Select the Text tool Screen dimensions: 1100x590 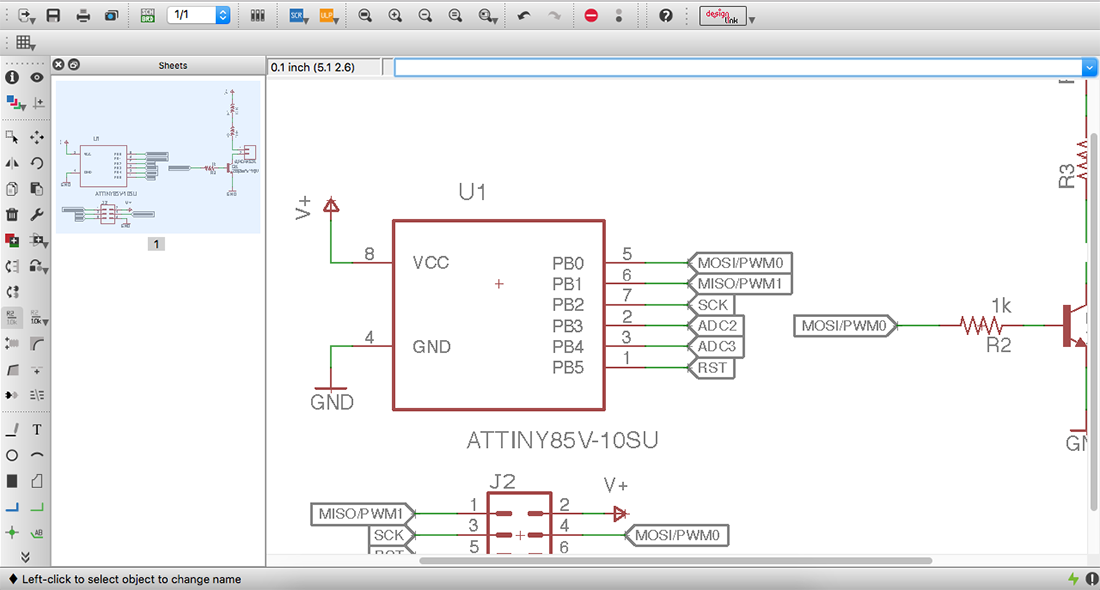(37, 429)
